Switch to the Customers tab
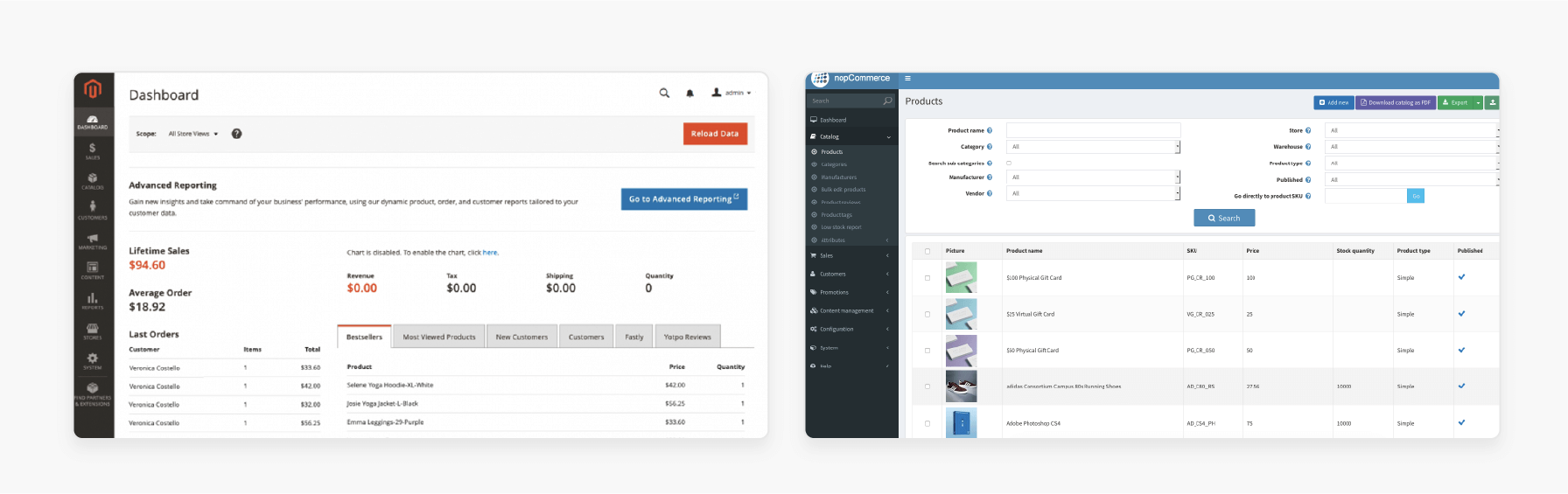1568x494 pixels. [x=586, y=337]
